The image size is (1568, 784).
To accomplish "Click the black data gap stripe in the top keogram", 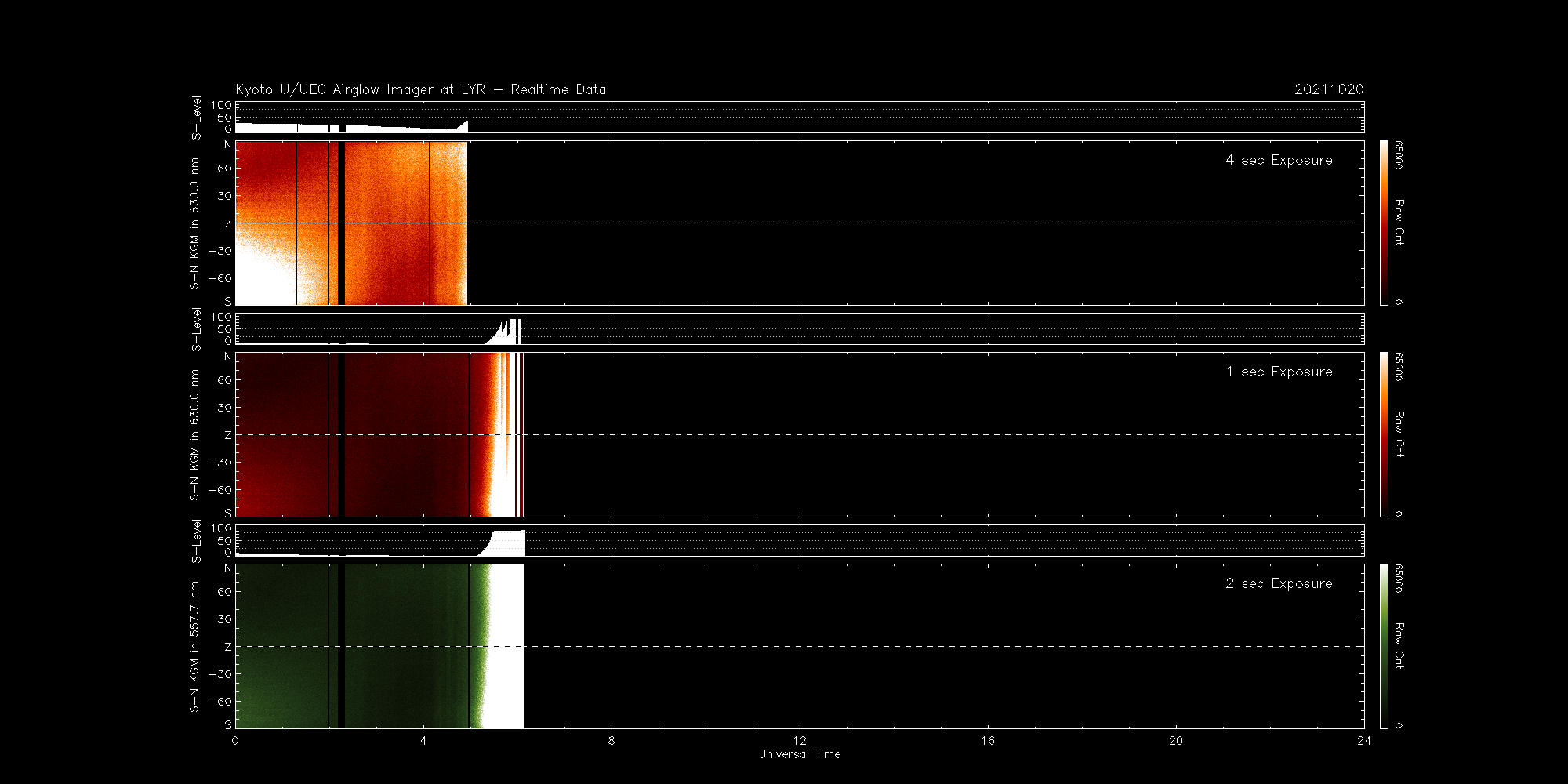I will click(341, 223).
